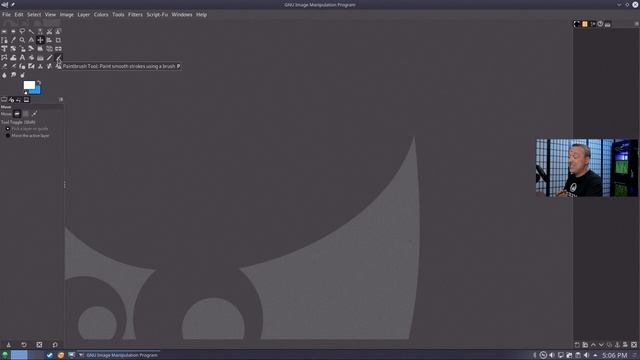
Task: Reset tool options to defaults
Action: pos(55,345)
